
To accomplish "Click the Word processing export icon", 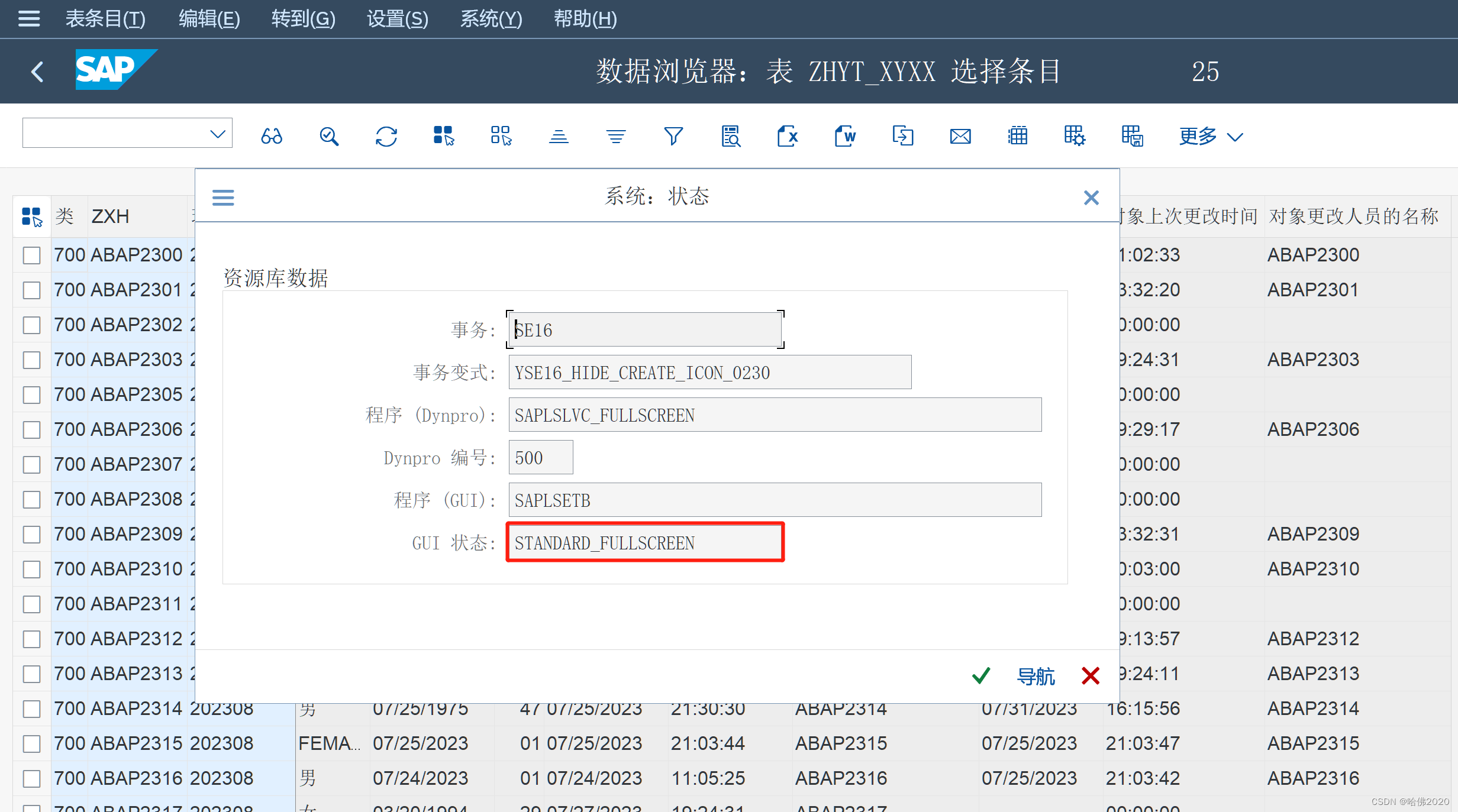I will coord(845,137).
